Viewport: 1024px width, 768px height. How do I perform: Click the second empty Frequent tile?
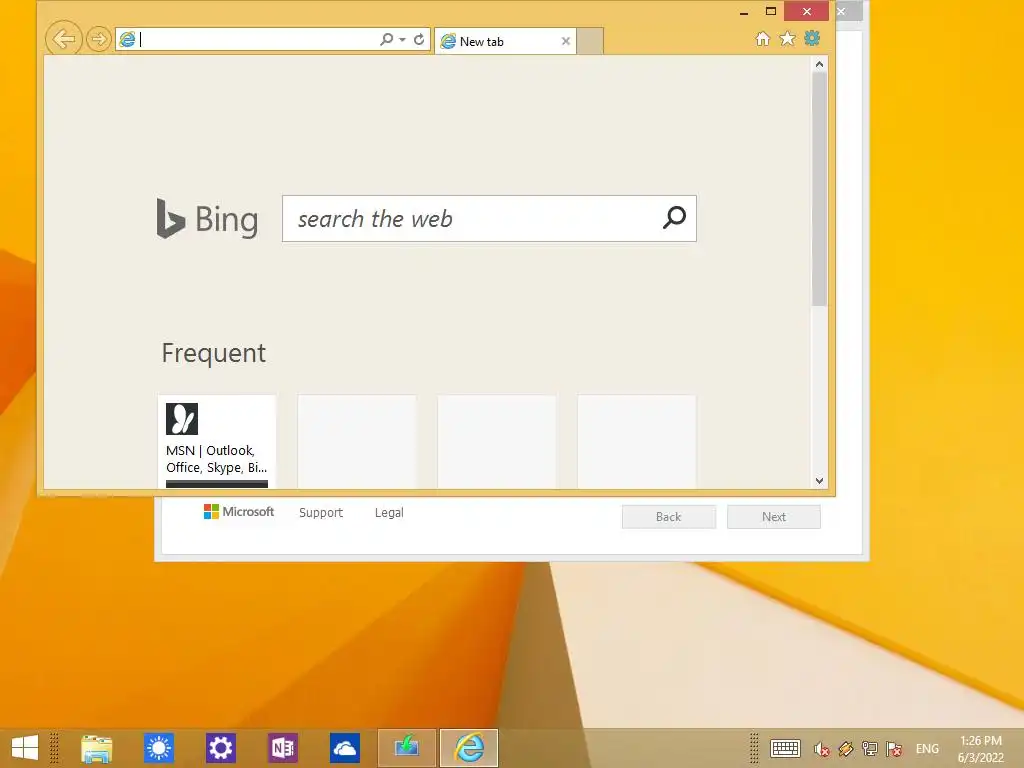(496, 441)
